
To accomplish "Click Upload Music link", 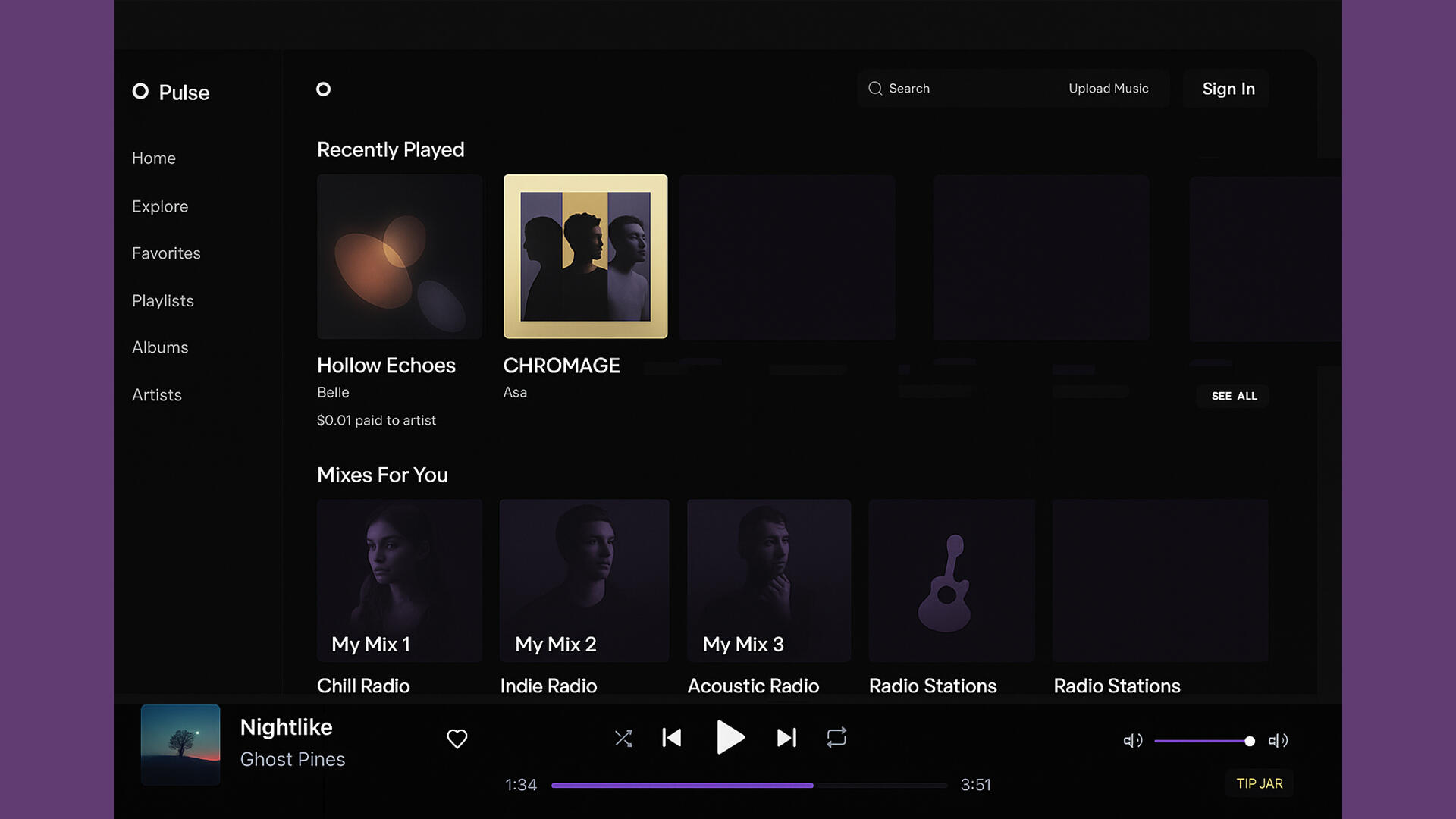I will [x=1108, y=89].
